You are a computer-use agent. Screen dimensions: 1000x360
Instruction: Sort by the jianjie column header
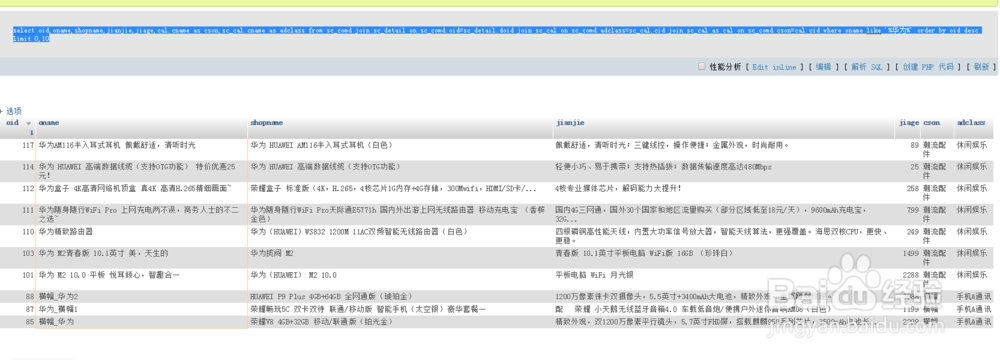[570, 123]
